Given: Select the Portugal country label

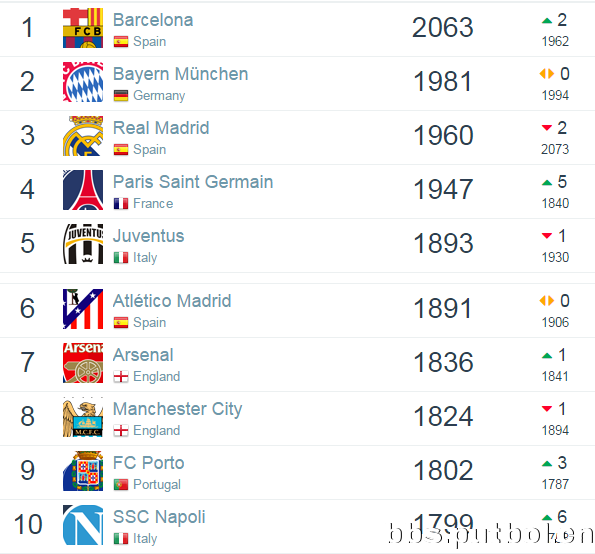Looking at the screenshot, I should (x=157, y=485).
